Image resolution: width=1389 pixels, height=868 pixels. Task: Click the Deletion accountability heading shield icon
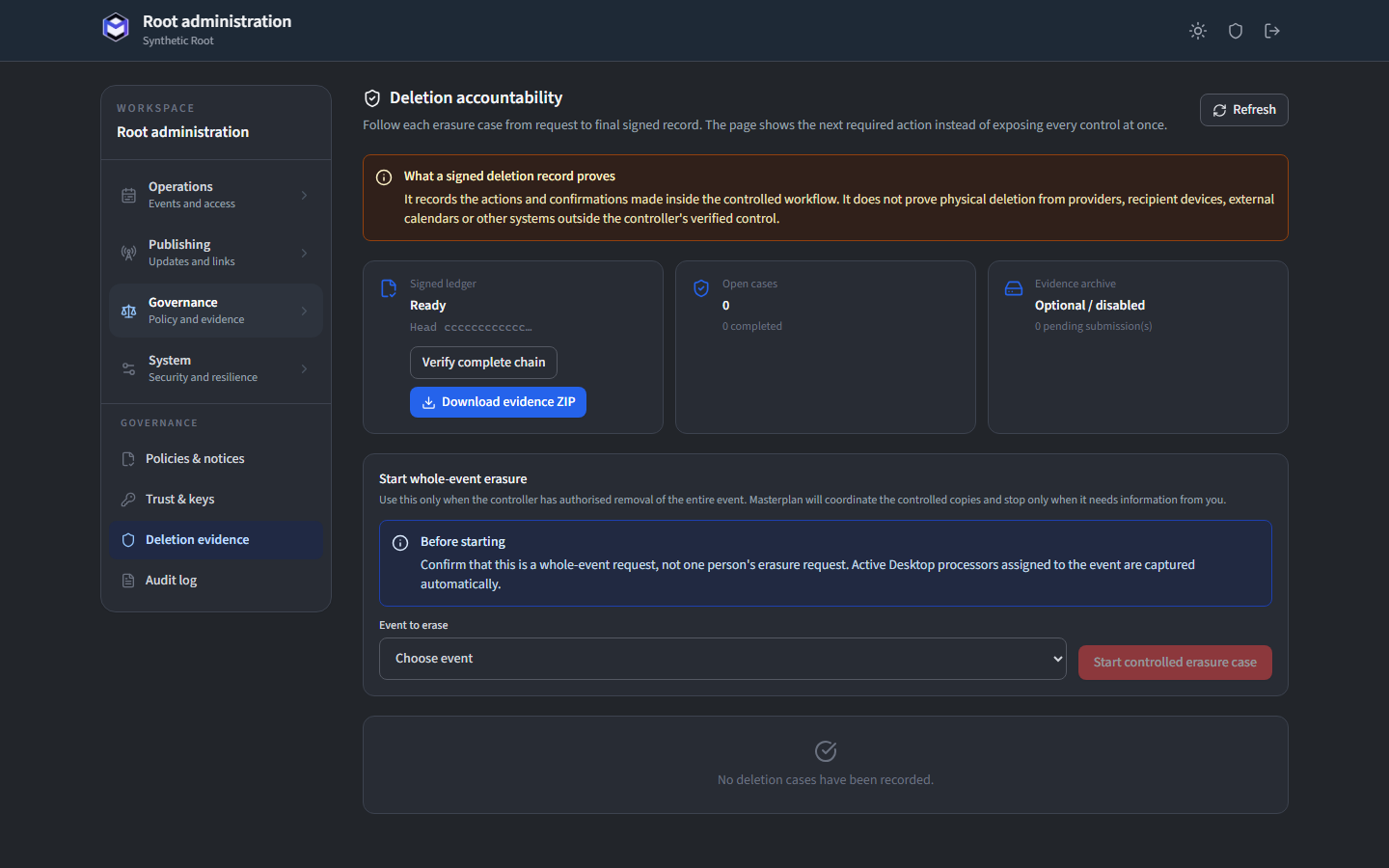[372, 98]
